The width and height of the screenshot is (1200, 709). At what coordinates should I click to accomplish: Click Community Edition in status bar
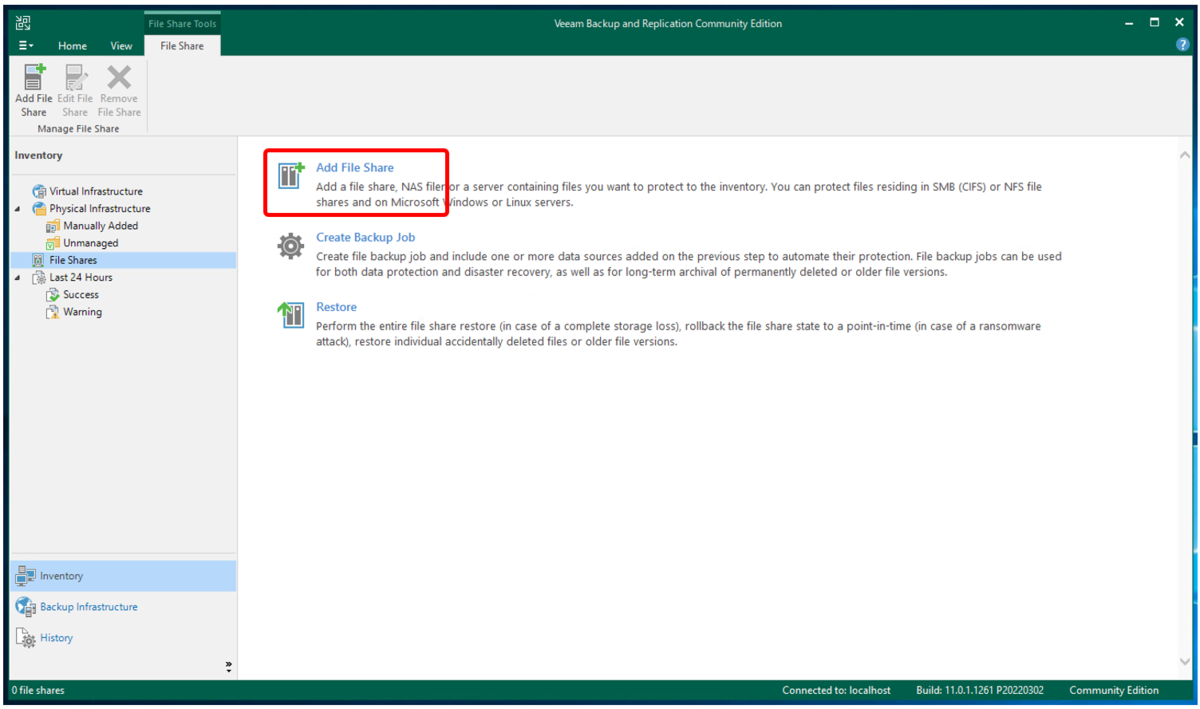(x=1114, y=690)
